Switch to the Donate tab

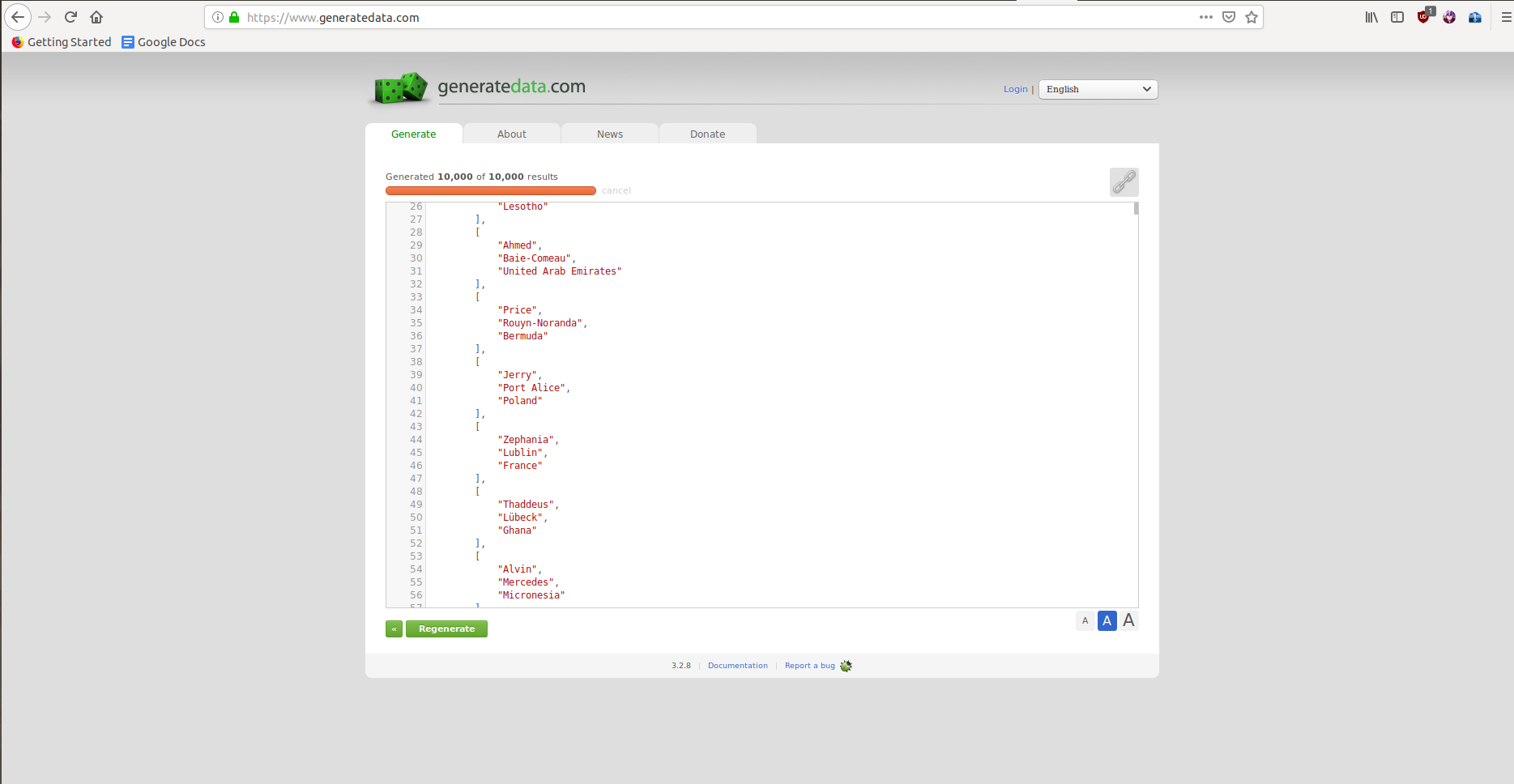pyautogui.click(x=708, y=134)
